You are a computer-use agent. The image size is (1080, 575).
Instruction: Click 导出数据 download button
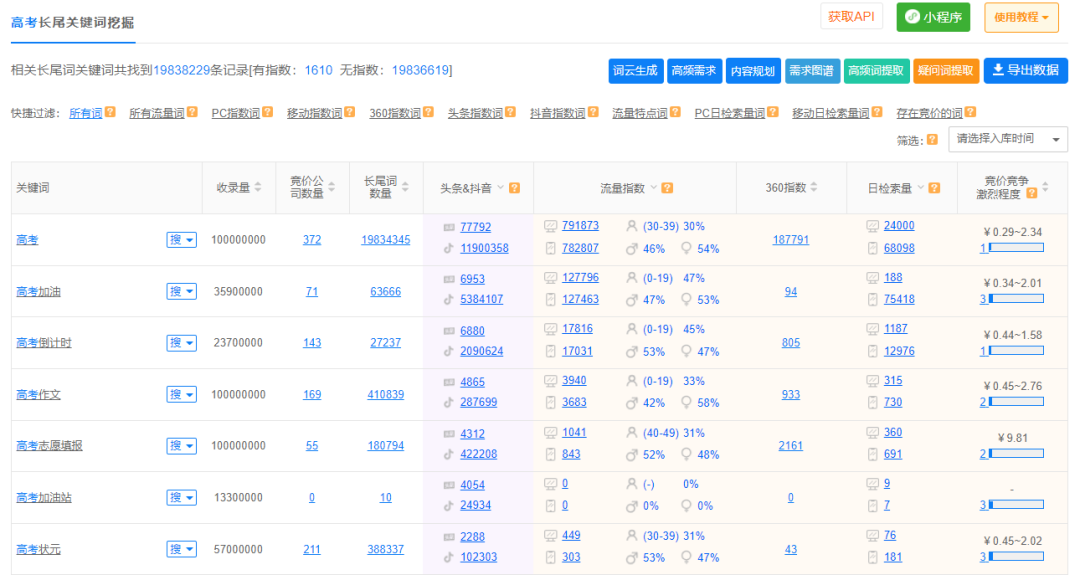[1026, 70]
